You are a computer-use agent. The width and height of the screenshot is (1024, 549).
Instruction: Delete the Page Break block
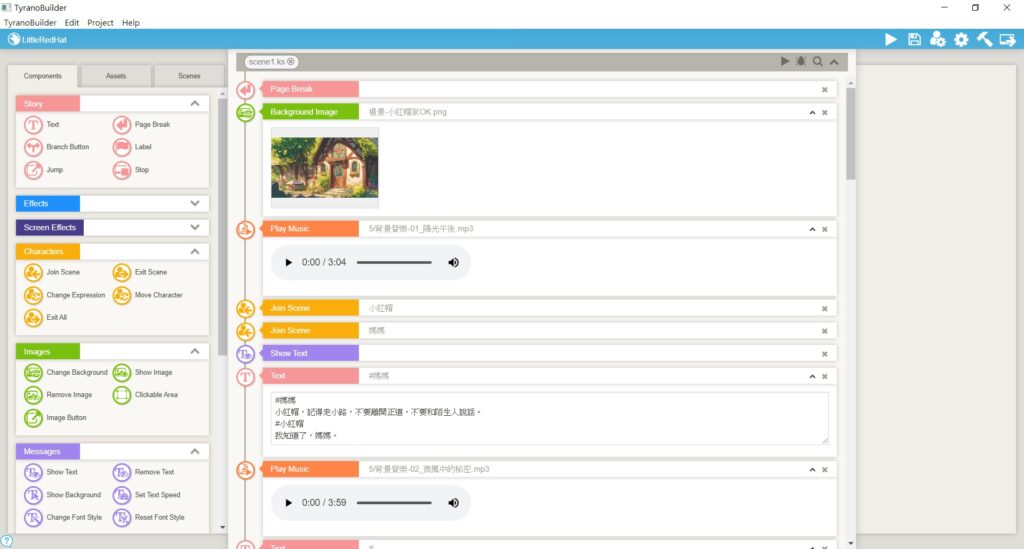point(825,89)
